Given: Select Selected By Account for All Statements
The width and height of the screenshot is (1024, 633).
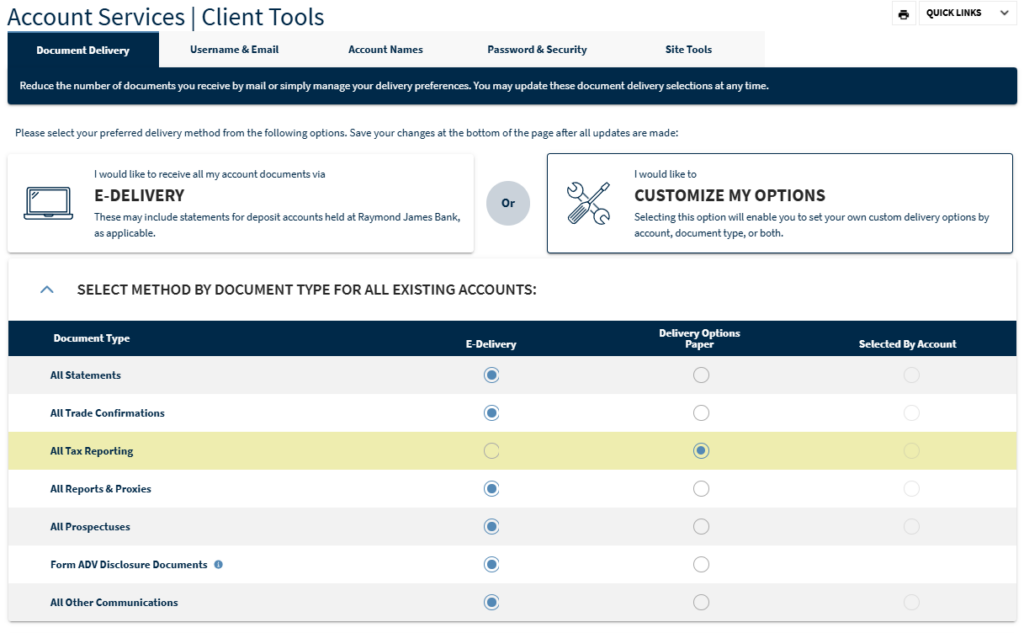Looking at the screenshot, I should coord(911,375).
